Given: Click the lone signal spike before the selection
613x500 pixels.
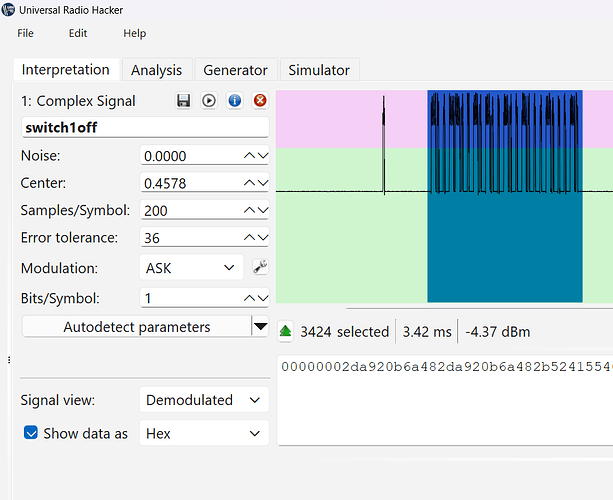Looking at the screenshot, I should coord(384,145).
